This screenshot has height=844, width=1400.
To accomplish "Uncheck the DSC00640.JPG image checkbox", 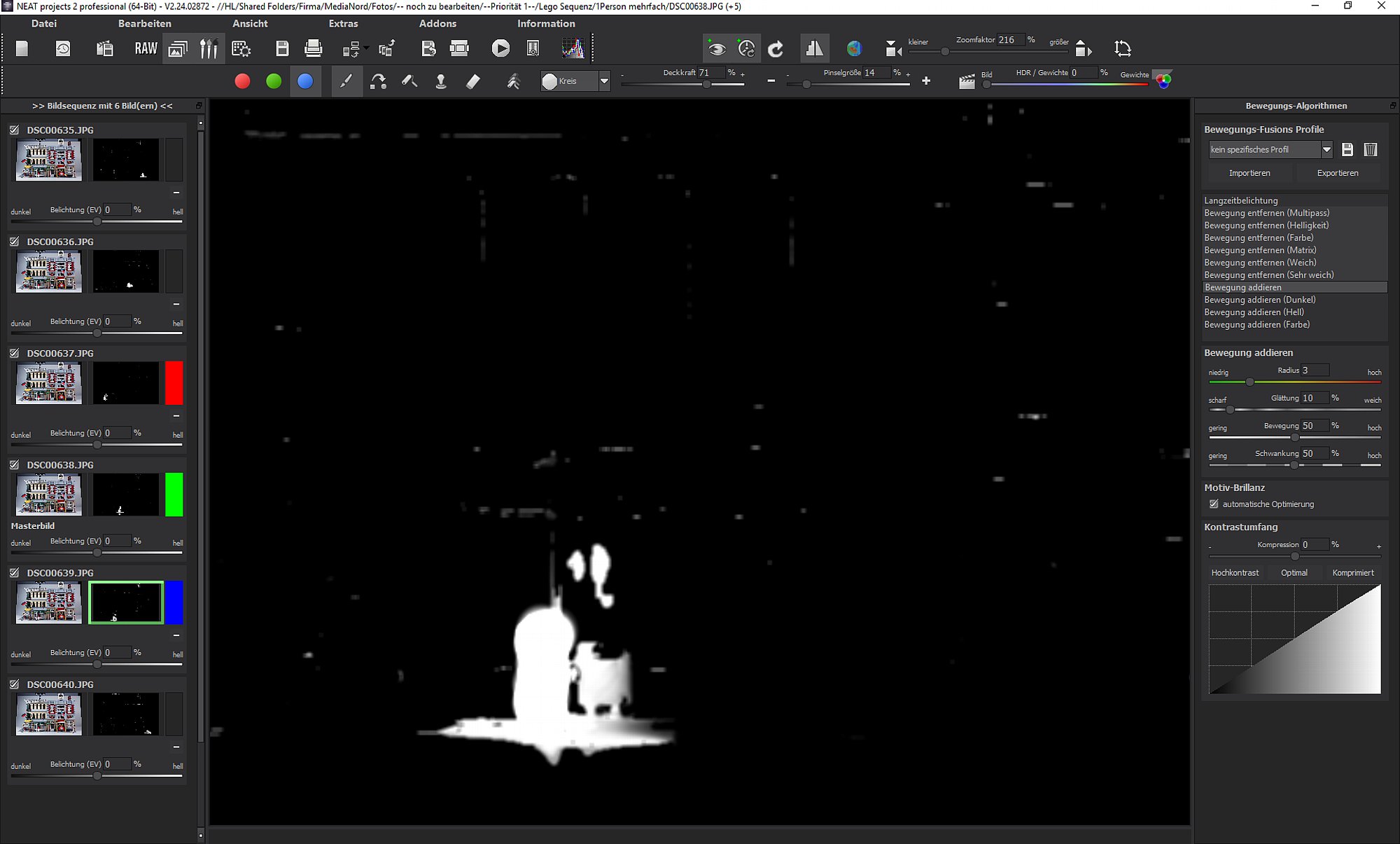I will coord(14,684).
